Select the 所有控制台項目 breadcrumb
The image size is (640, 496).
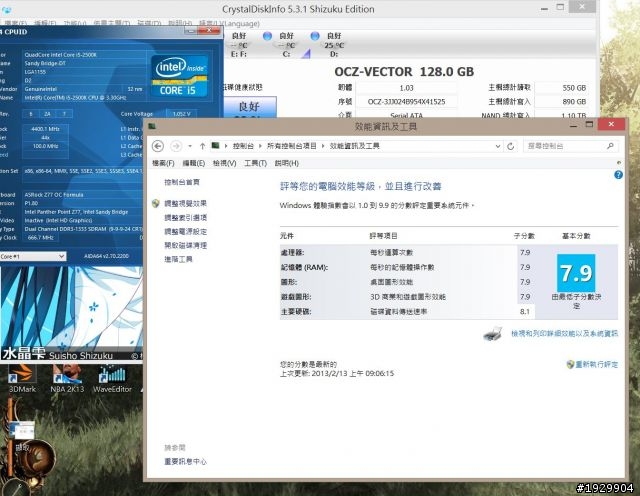[x=291, y=146]
